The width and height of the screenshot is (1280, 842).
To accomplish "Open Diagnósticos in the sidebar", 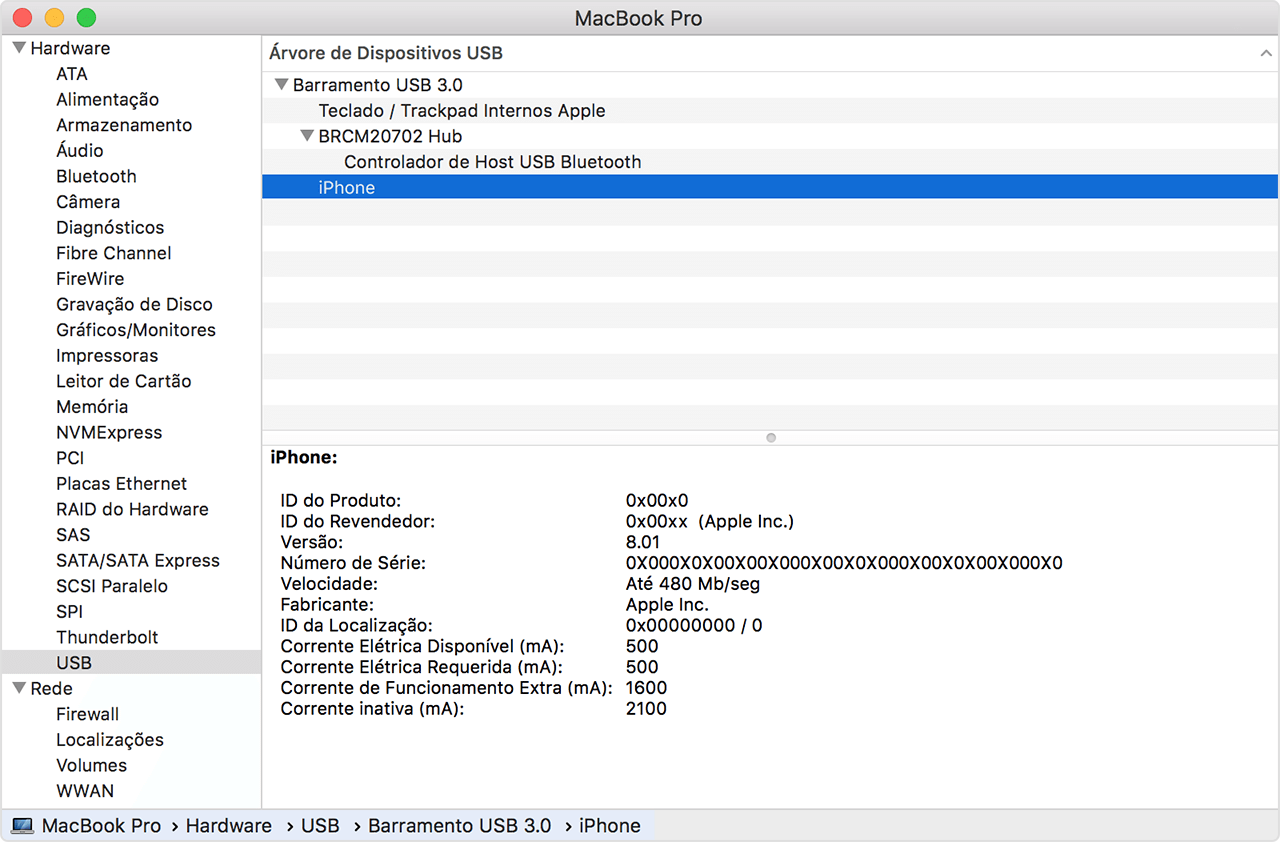I will point(110,228).
